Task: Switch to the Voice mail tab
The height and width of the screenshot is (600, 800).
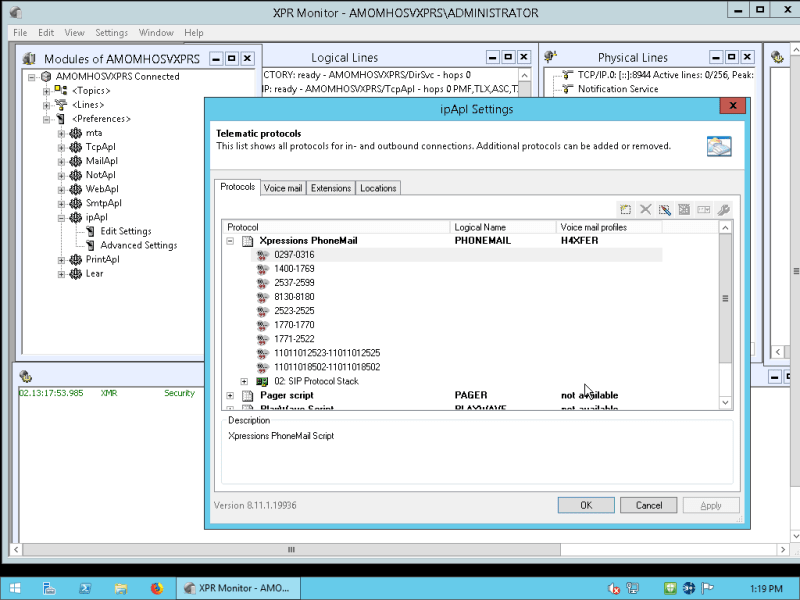Action: pyautogui.click(x=283, y=188)
